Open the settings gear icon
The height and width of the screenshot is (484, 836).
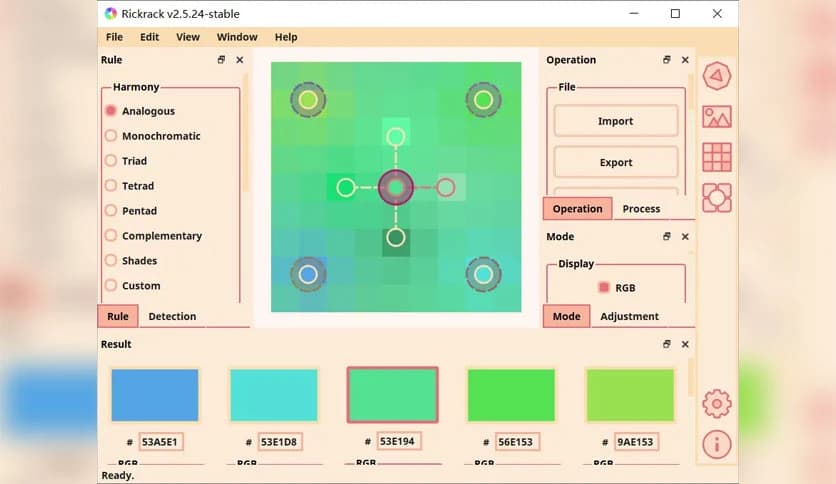716,404
